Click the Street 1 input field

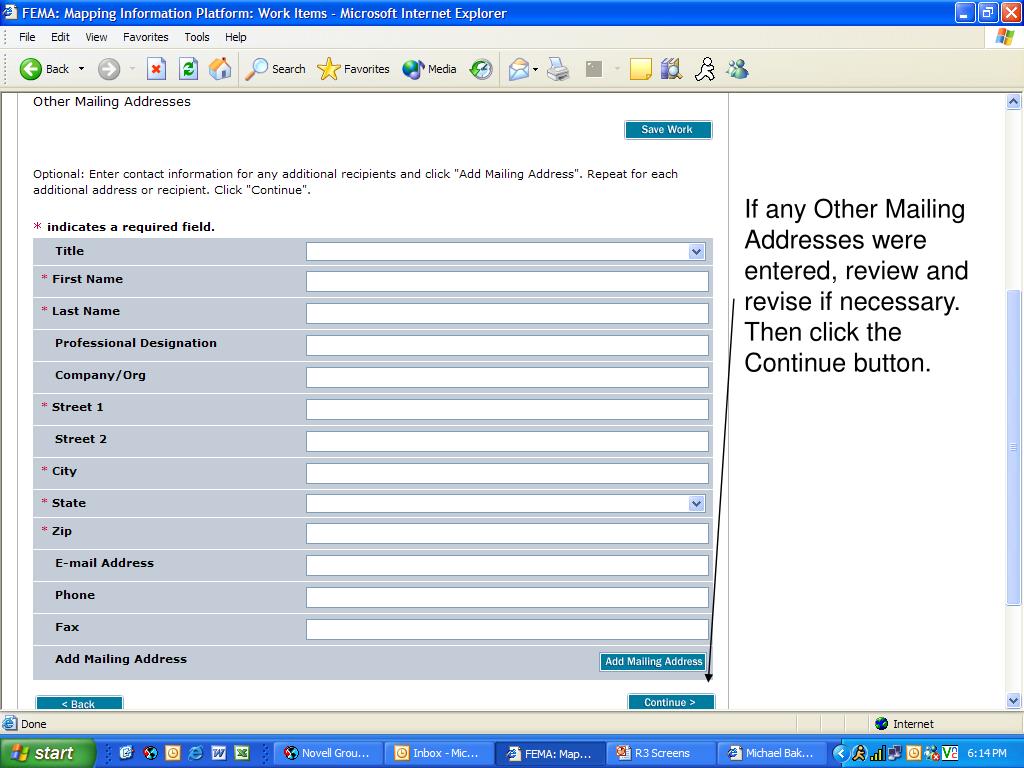tap(507, 409)
